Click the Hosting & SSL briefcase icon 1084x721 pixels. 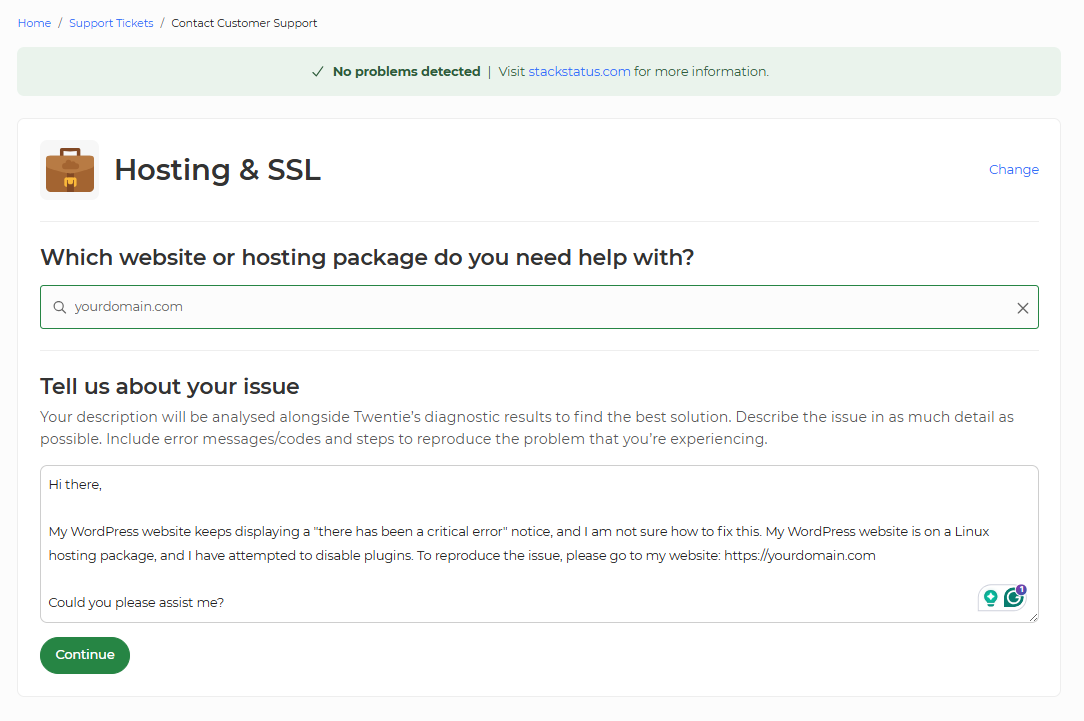pyautogui.click(x=70, y=170)
